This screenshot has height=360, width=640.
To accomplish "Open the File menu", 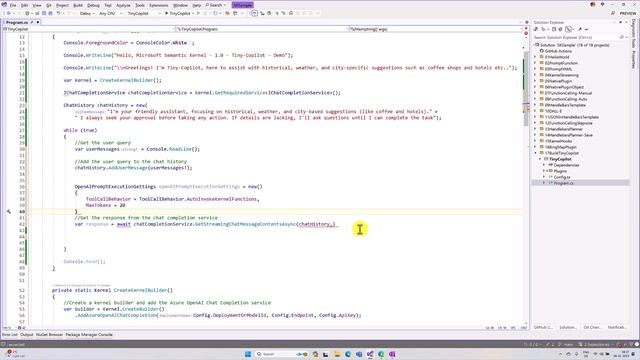I will [x=13, y=5].
